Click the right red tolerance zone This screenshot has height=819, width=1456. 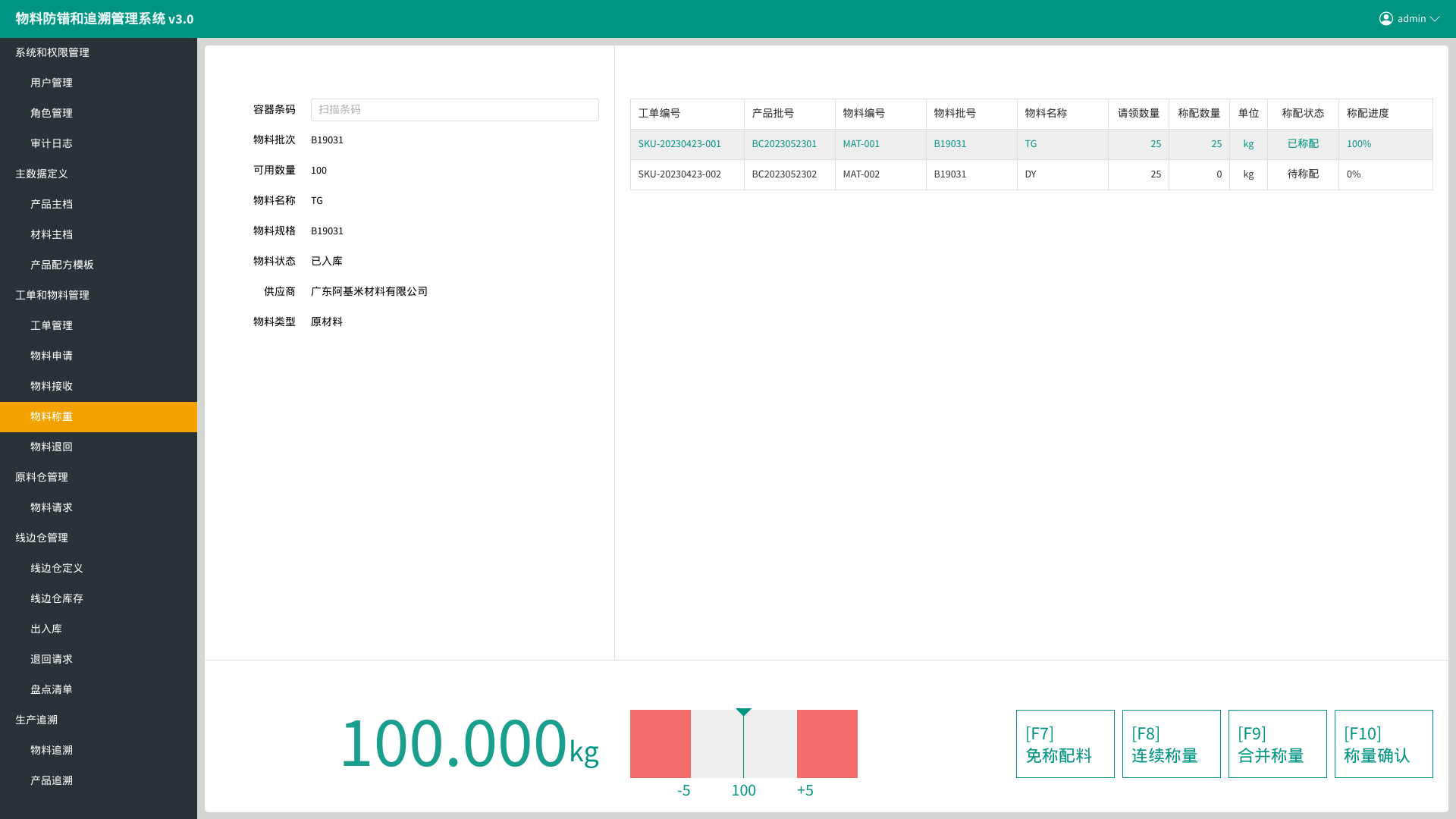(827, 744)
